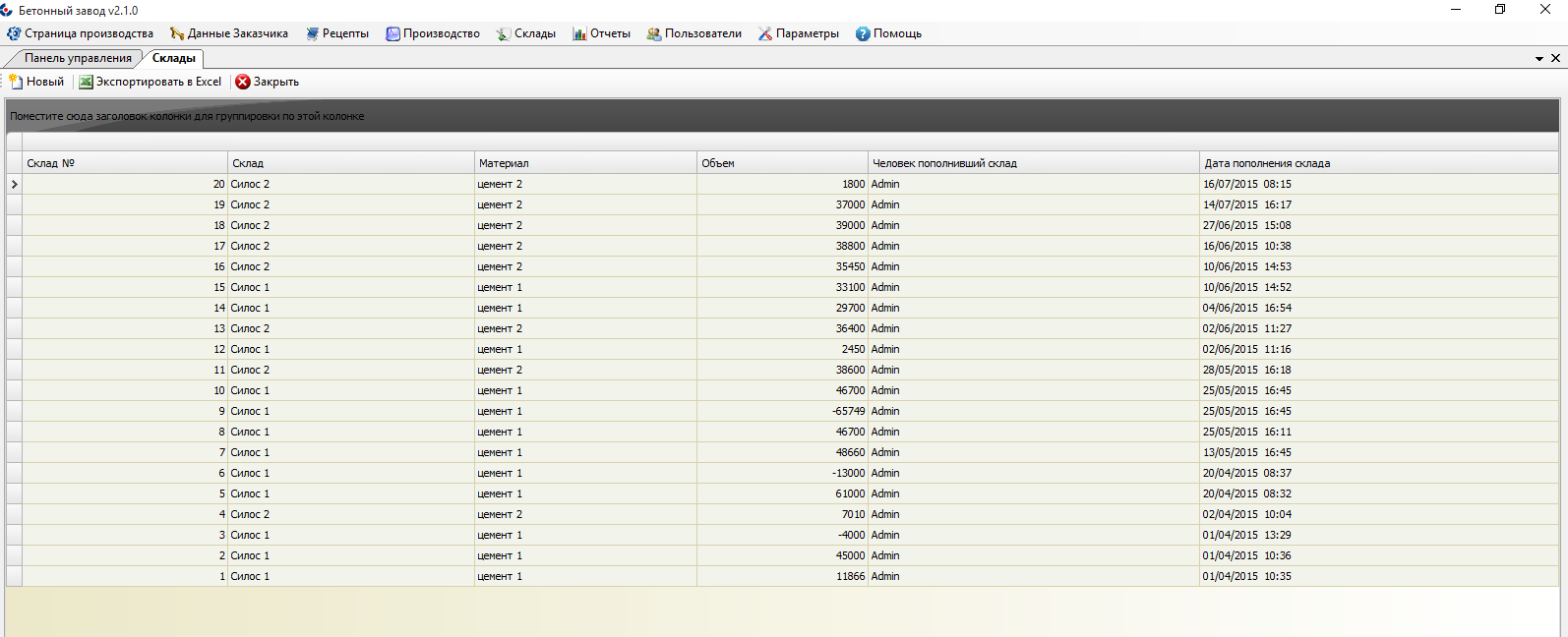Screen dimensions: 1568x637
Task: Expand the tab list dropdown arrow
Action: 1539,59
